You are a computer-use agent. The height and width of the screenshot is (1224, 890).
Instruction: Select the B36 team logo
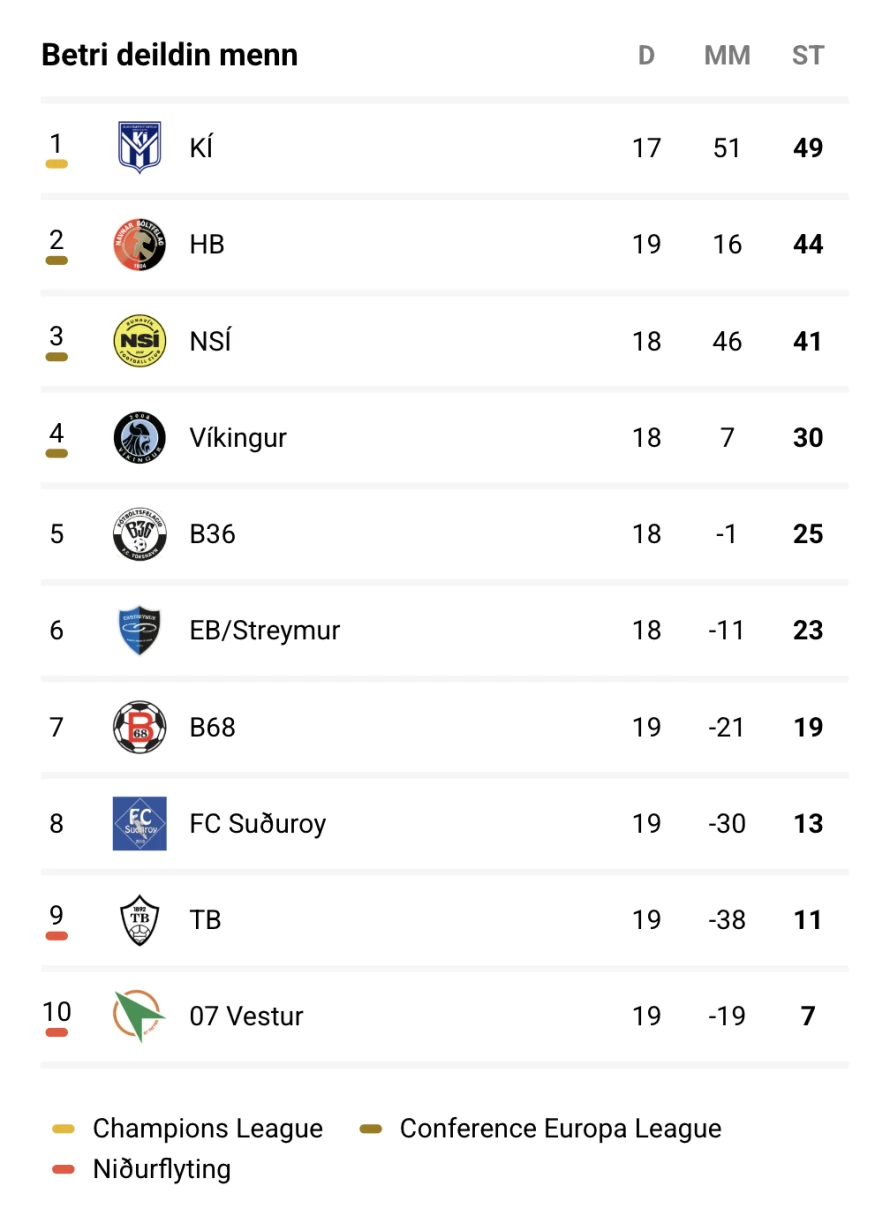[139, 534]
